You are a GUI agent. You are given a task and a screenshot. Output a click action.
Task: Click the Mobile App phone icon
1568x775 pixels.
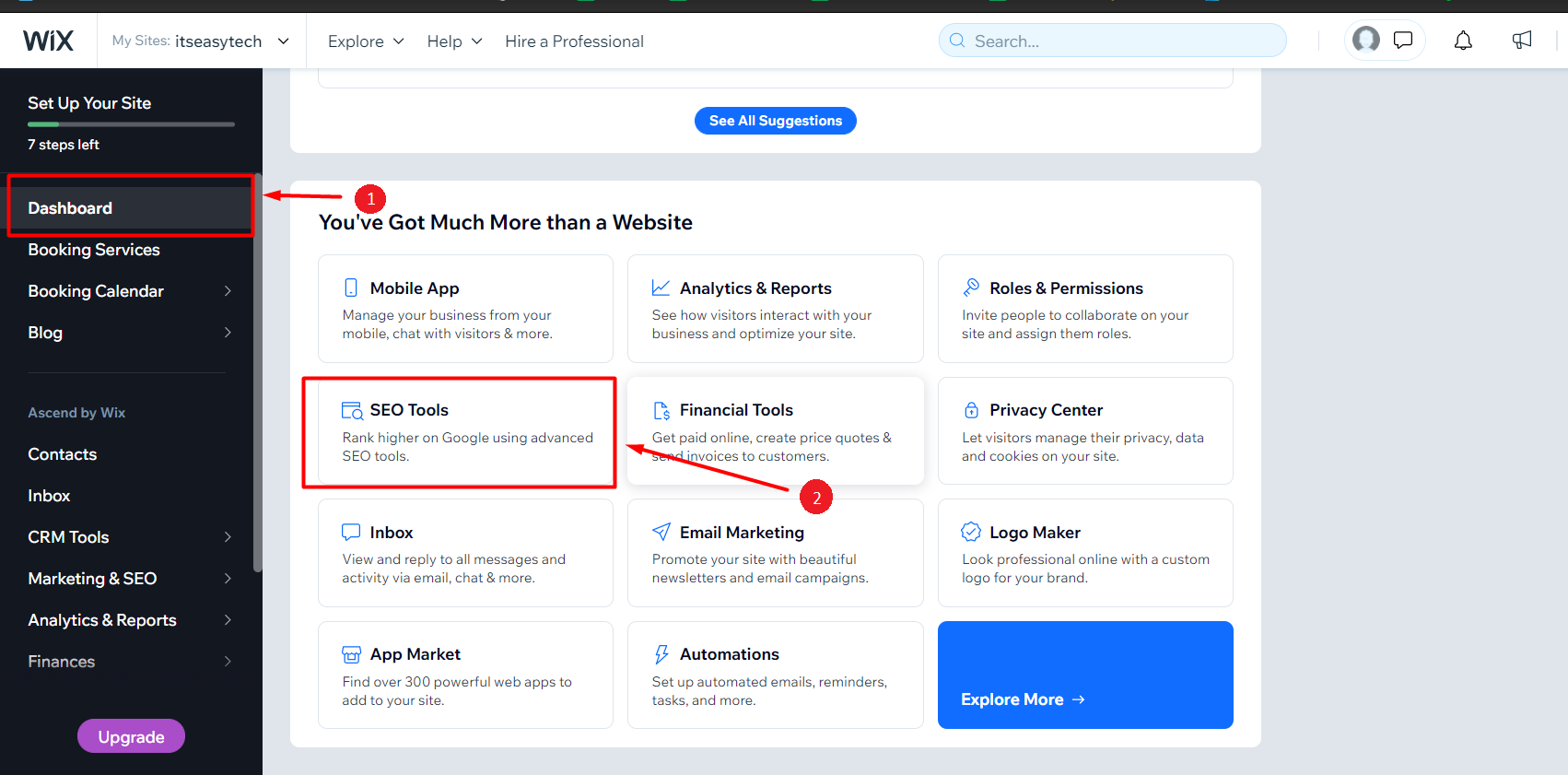pyautogui.click(x=351, y=288)
